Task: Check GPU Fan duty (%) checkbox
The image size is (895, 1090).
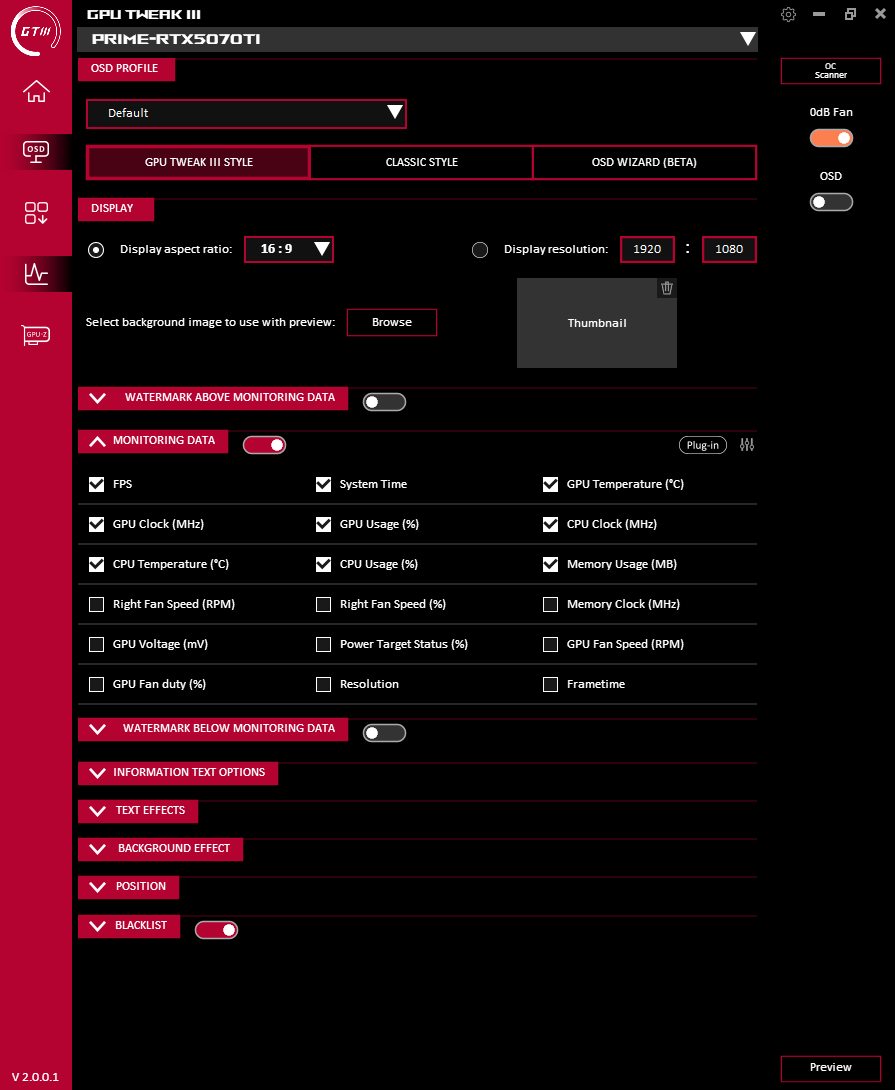Action: pyautogui.click(x=97, y=685)
